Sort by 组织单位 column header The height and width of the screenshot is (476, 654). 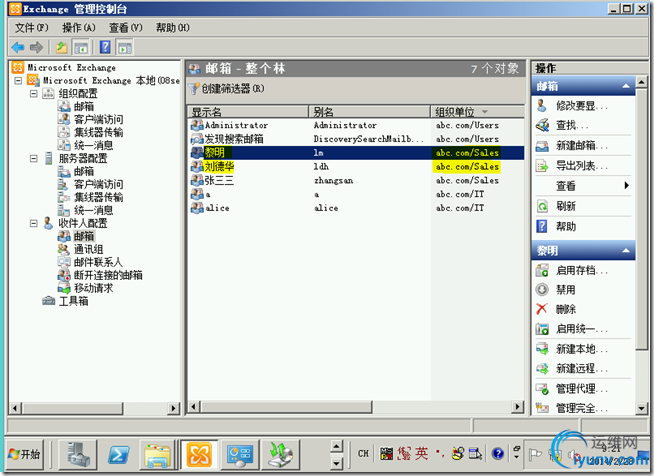[x=477, y=112]
